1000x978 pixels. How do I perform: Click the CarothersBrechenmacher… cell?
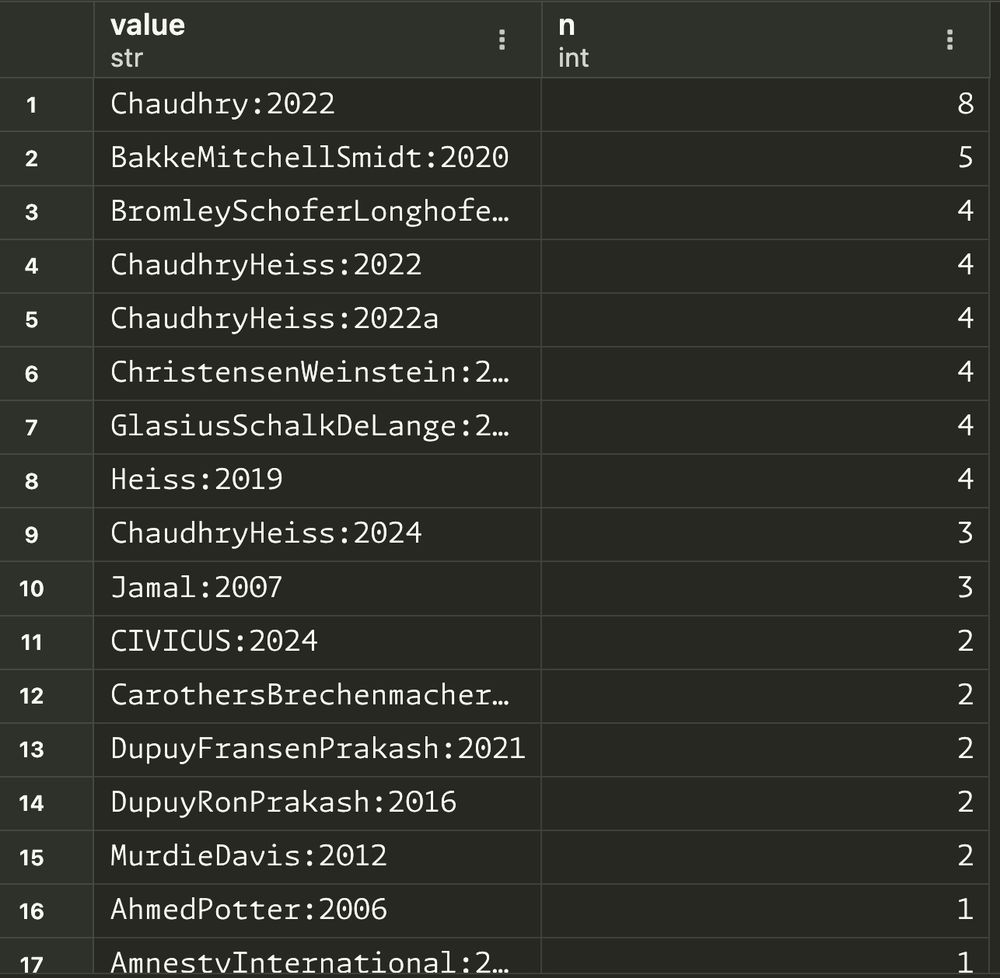(x=318, y=695)
